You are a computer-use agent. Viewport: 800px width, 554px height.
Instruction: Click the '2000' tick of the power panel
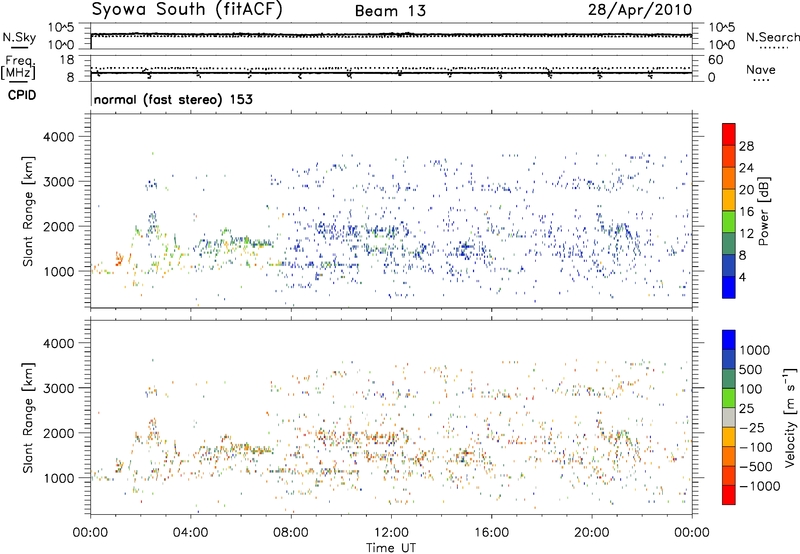[x=58, y=226]
